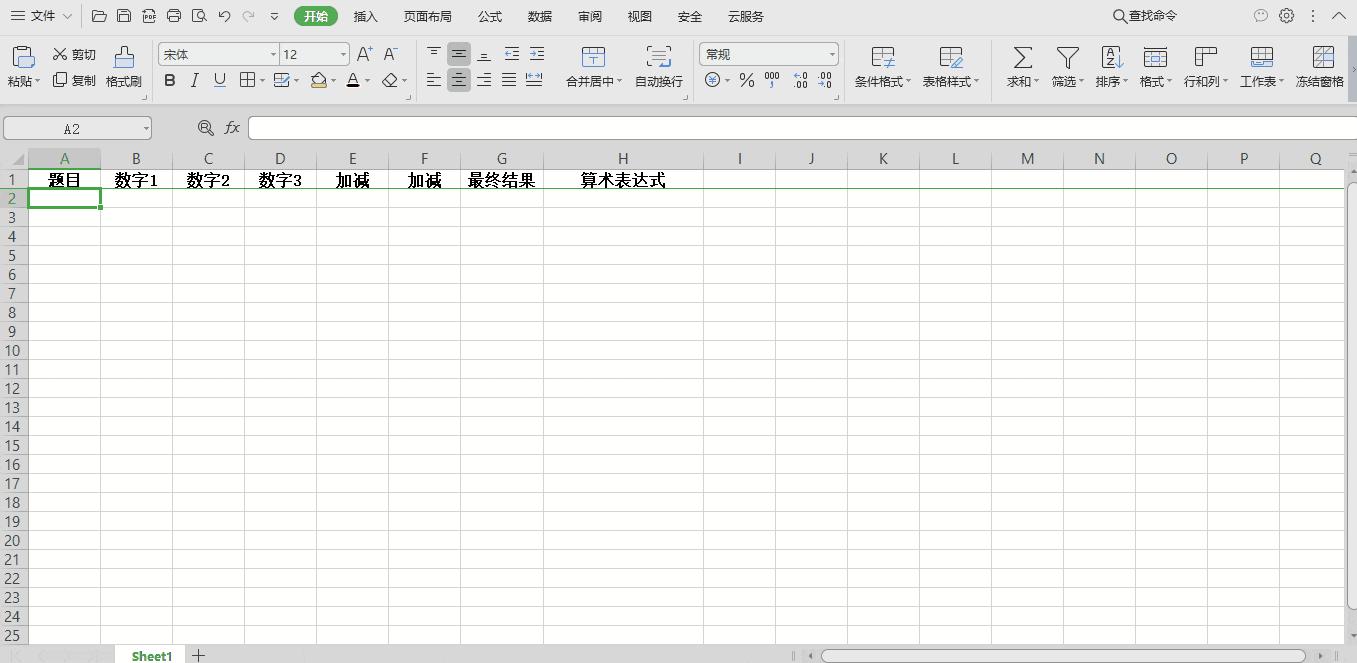Add a new sheet with the plus button
Image resolution: width=1357 pixels, height=663 pixels.
coord(198,655)
